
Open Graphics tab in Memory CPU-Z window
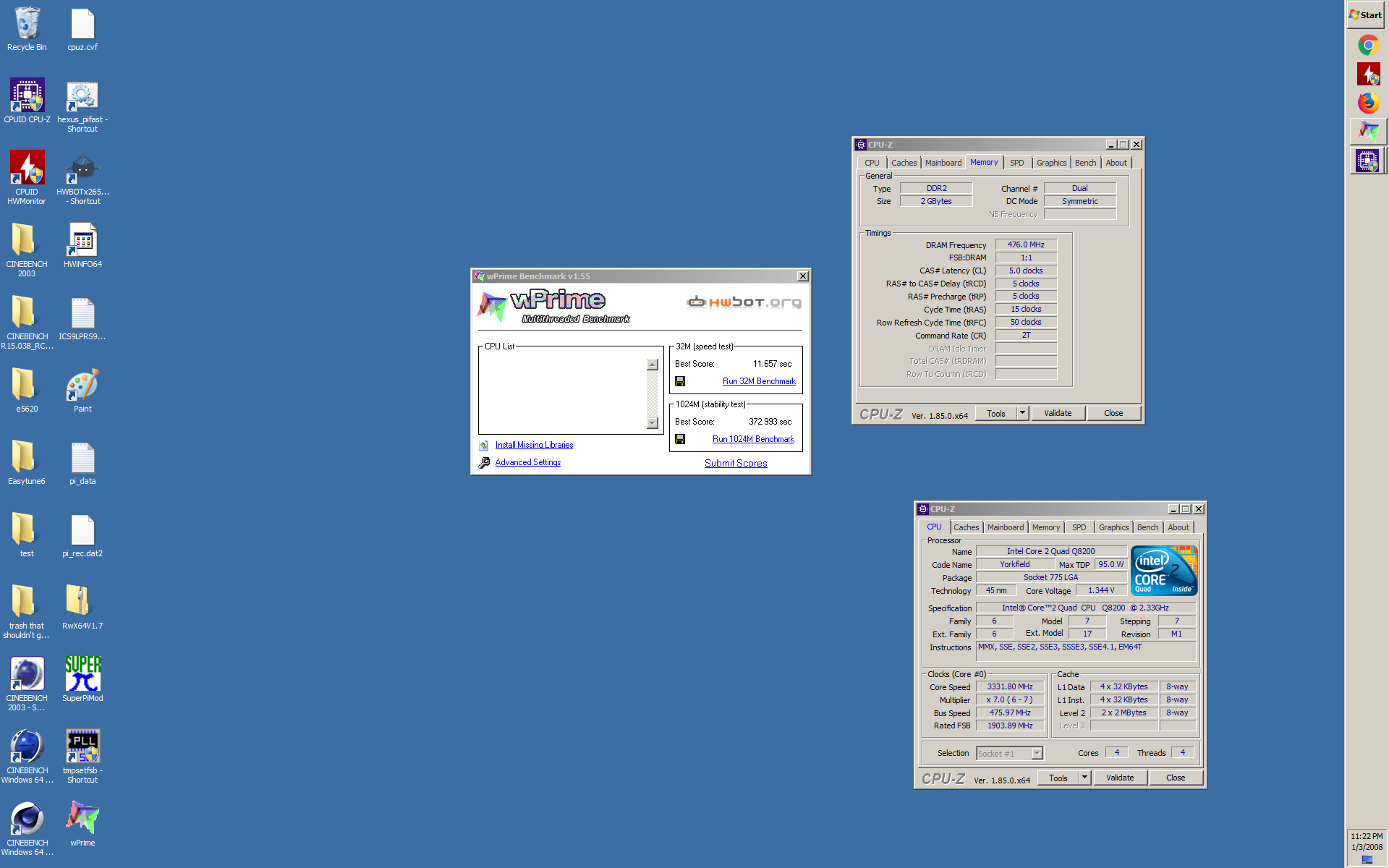pos(1051,163)
